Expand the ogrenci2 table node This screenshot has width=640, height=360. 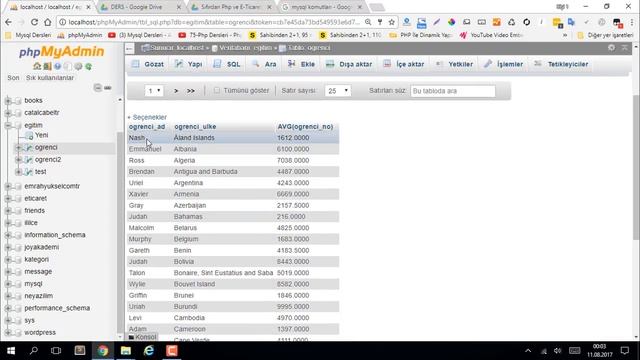tap(18, 160)
